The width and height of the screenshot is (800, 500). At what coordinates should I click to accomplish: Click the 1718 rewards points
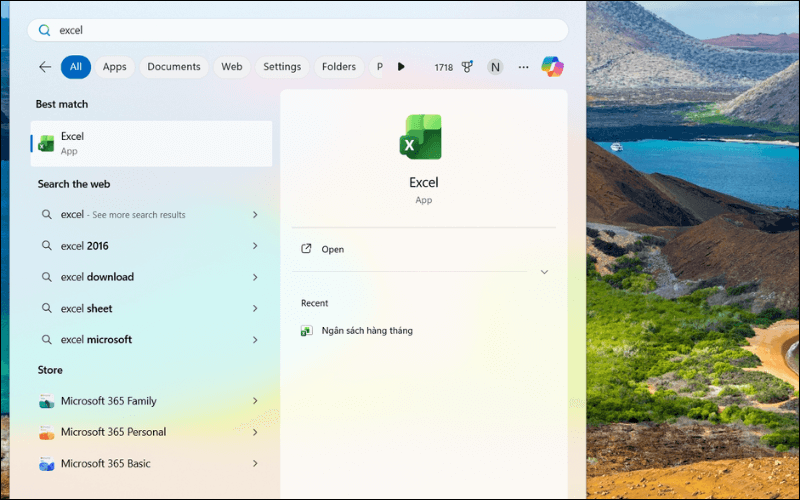[443, 67]
